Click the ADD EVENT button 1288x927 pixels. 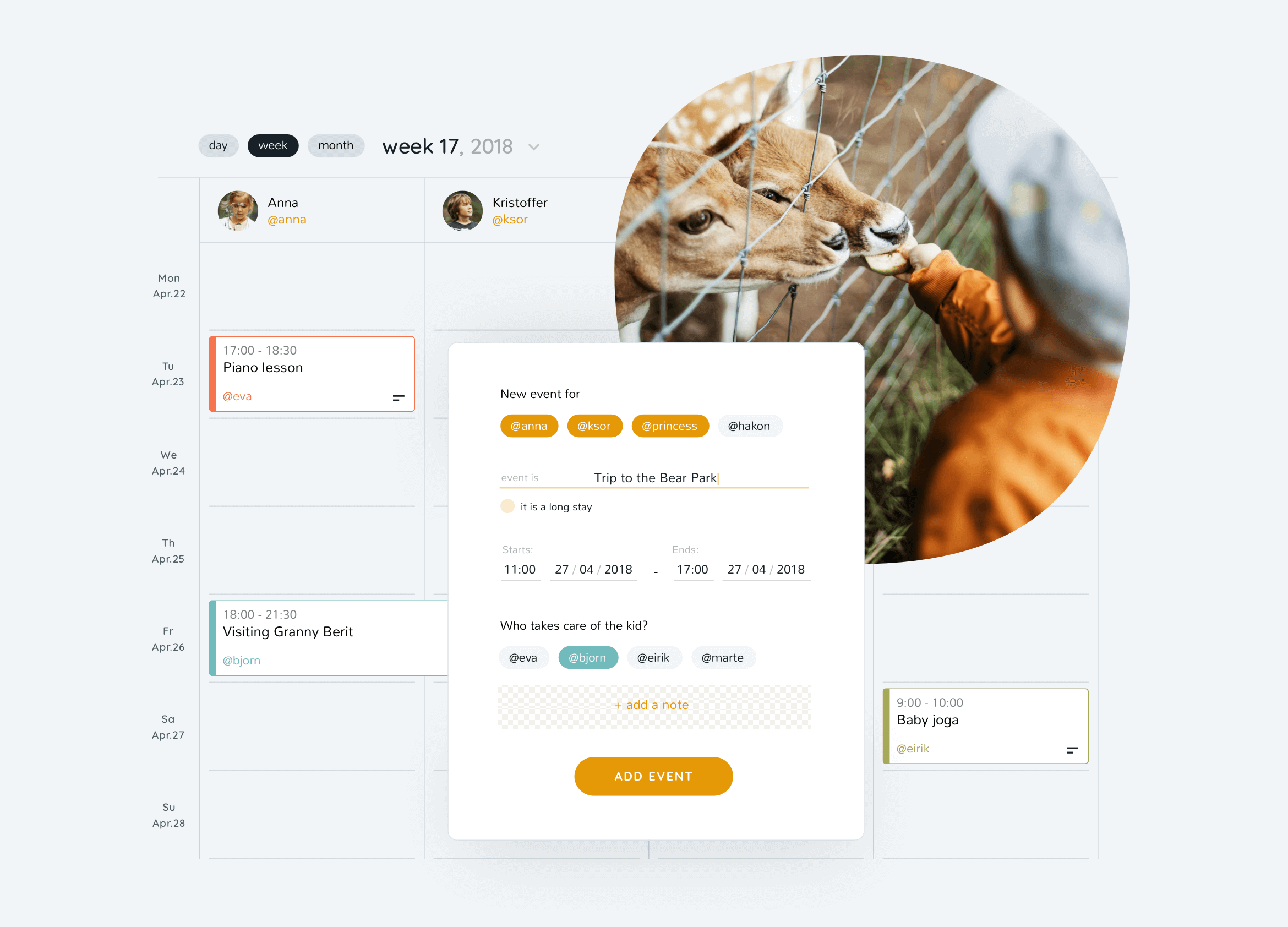click(x=654, y=777)
